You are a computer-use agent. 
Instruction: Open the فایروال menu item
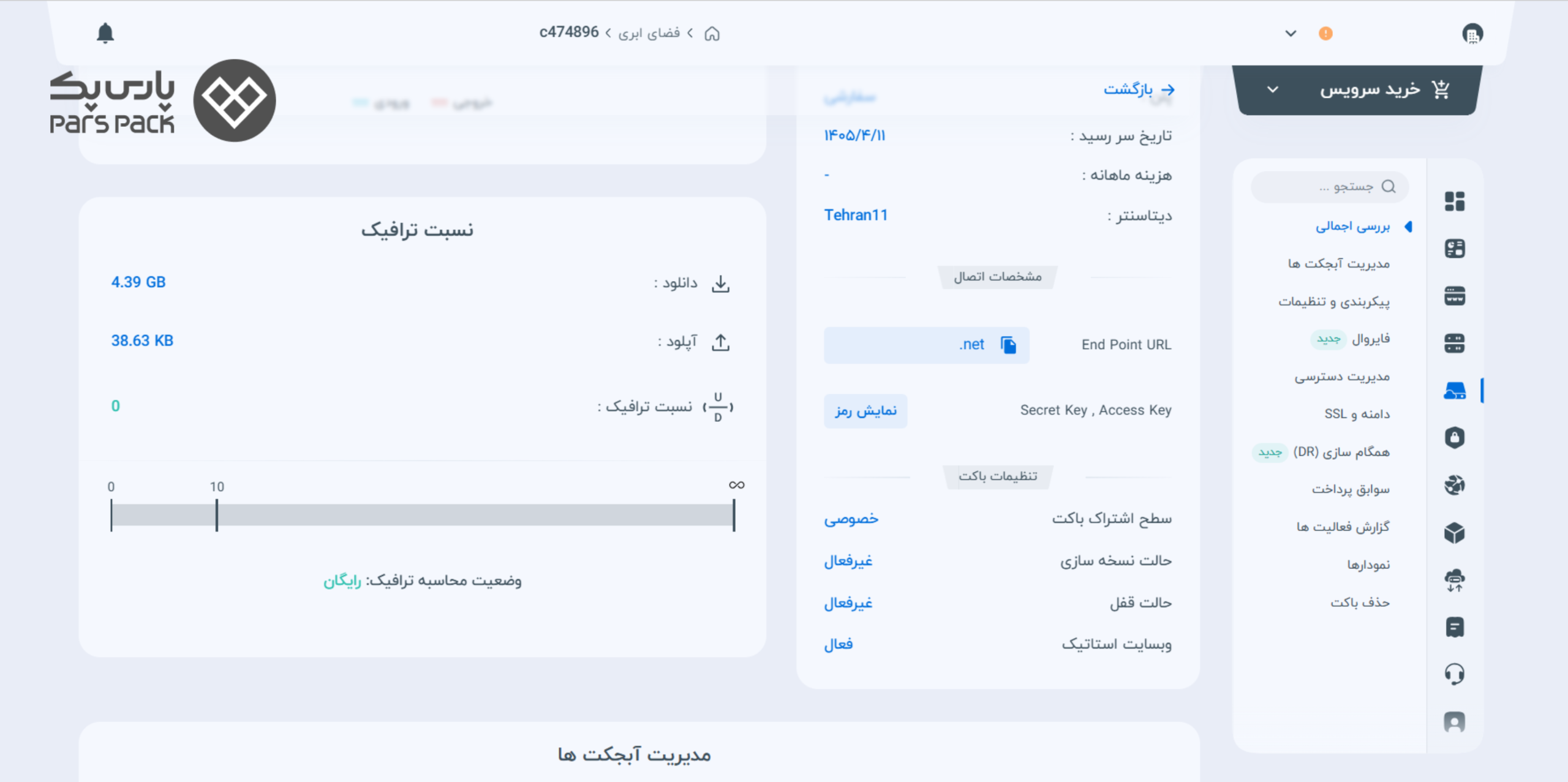(x=1371, y=339)
